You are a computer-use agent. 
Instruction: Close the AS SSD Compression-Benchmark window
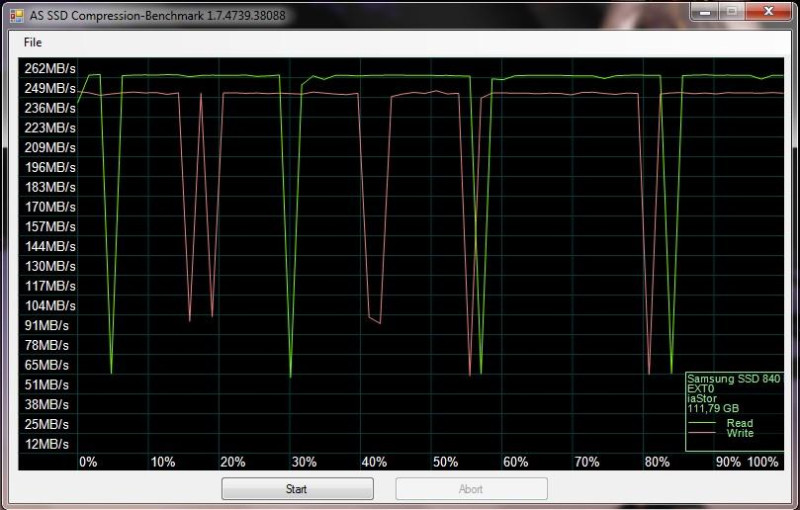click(768, 11)
